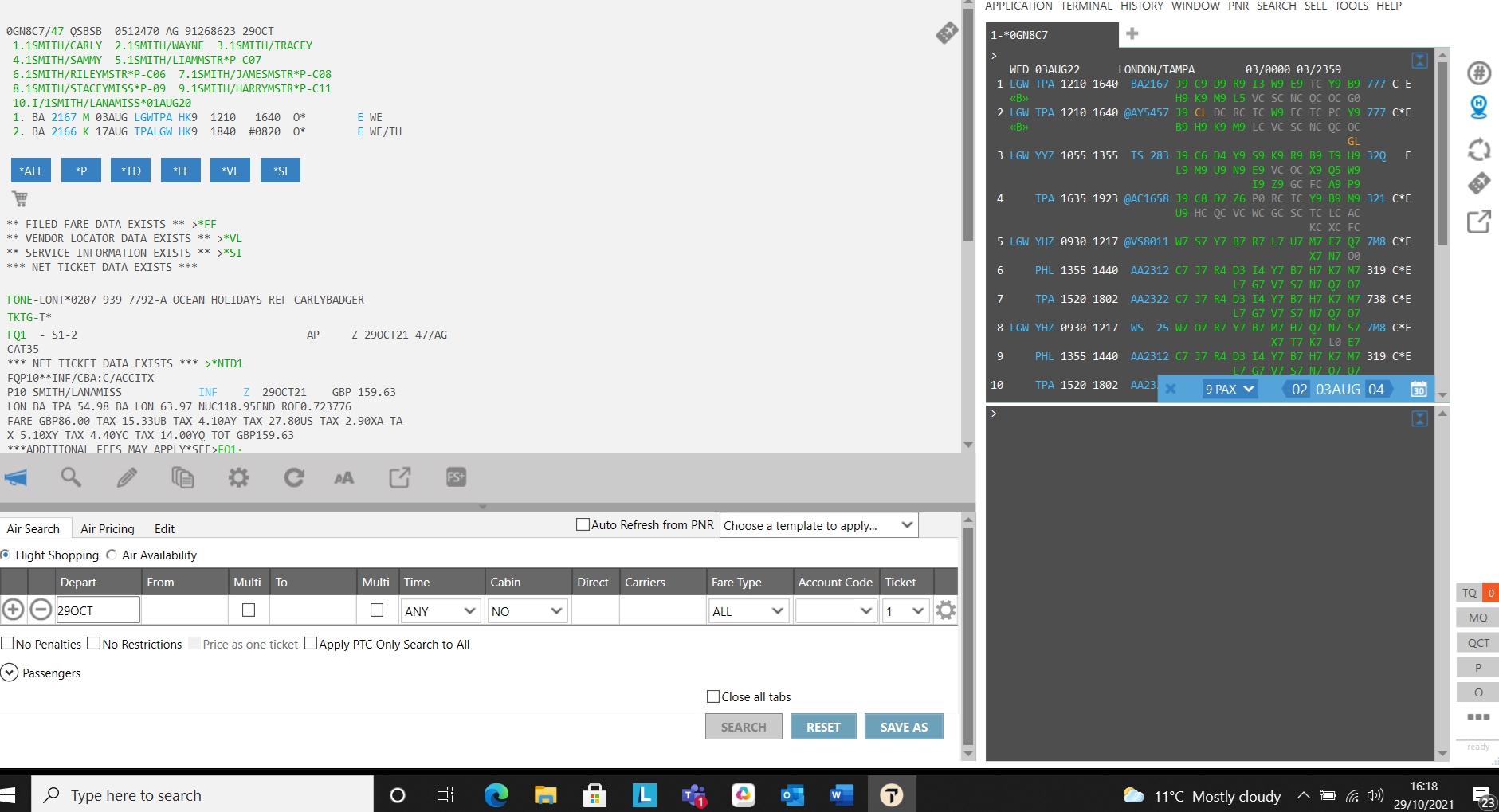The height and width of the screenshot is (812, 1499).
Task: Click the hash symbol icon in the right sidebar
Action: point(1479,73)
